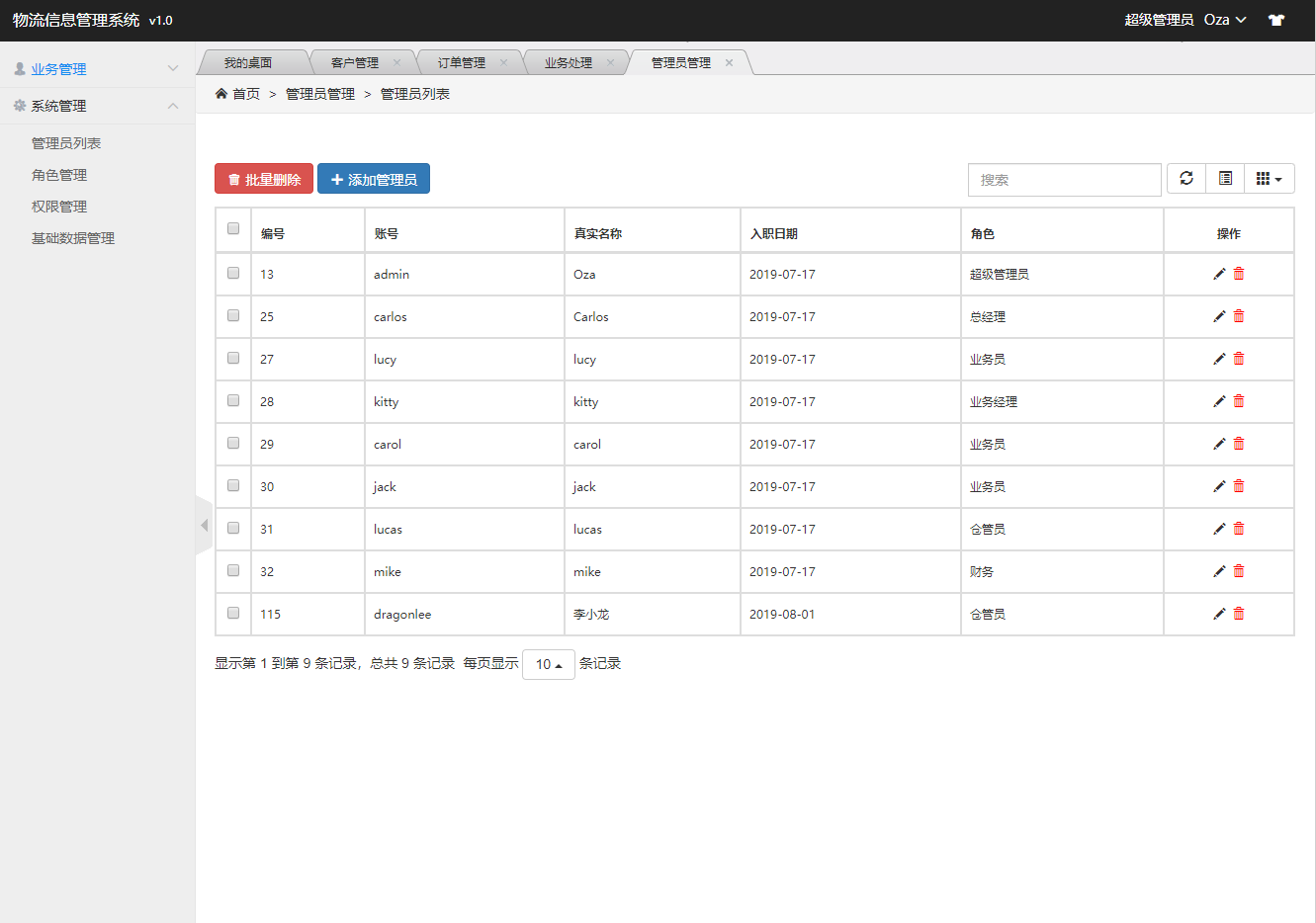Switch to the 订单管理 tab
Screen dimensions: 1316x923
click(461, 61)
